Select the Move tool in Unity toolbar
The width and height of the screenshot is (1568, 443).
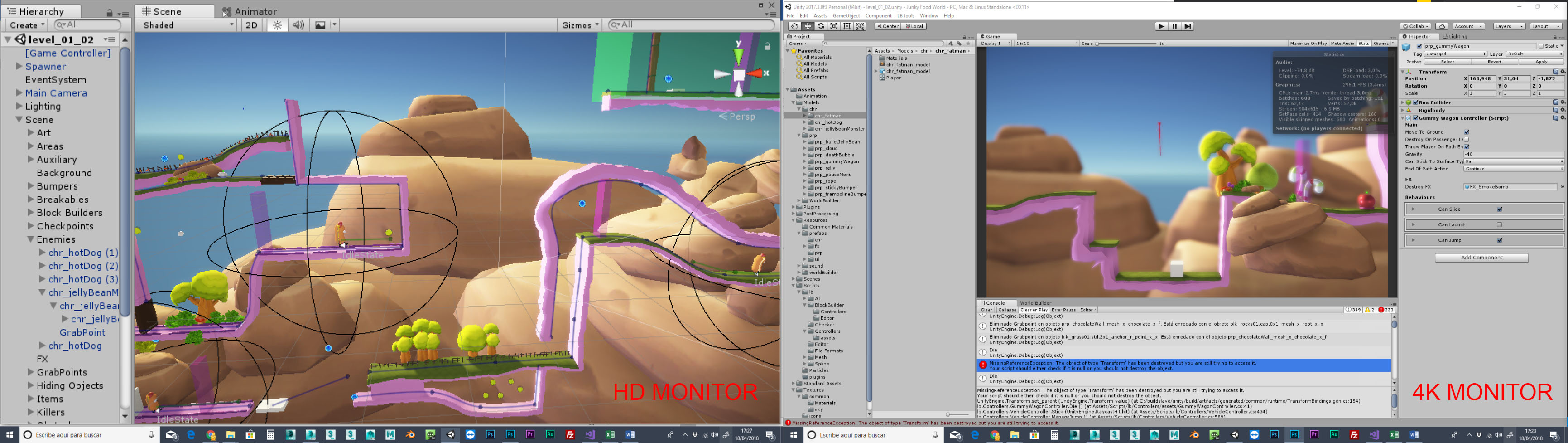pos(808,26)
